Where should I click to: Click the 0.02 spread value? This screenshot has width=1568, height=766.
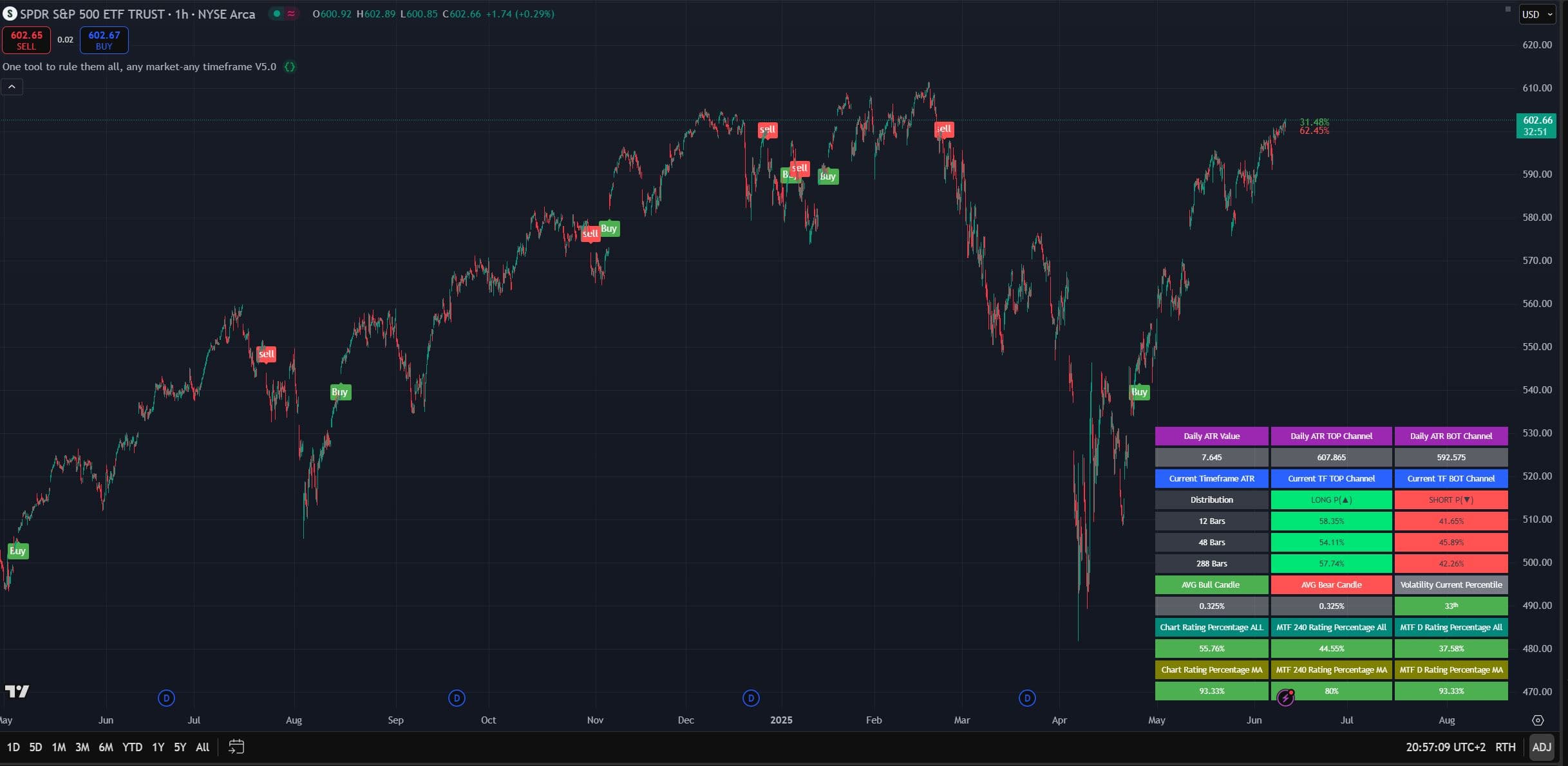[x=65, y=40]
